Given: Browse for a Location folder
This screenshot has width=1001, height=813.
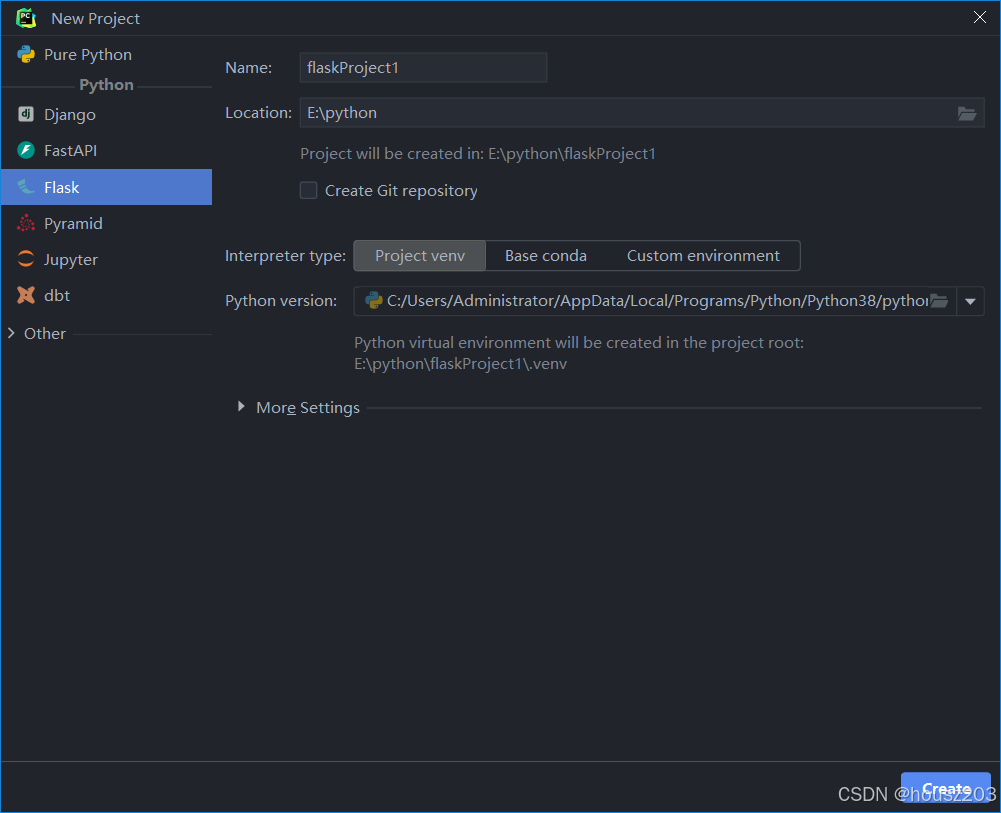Looking at the screenshot, I should click(966, 113).
